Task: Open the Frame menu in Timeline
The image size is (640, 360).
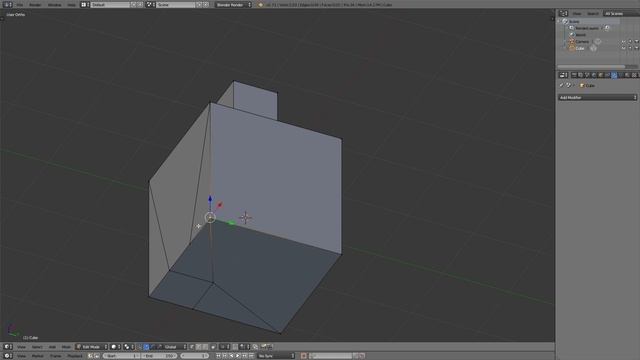Action: pyautogui.click(x=56, y=356)
